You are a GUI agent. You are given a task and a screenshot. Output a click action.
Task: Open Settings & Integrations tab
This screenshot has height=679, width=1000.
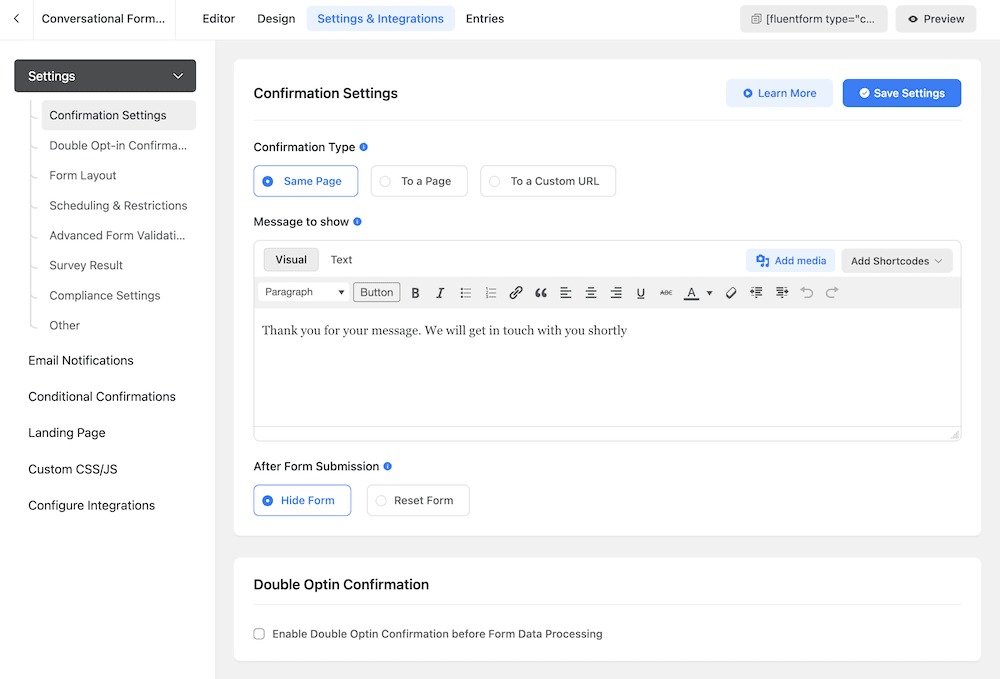[x=381, y=18]
